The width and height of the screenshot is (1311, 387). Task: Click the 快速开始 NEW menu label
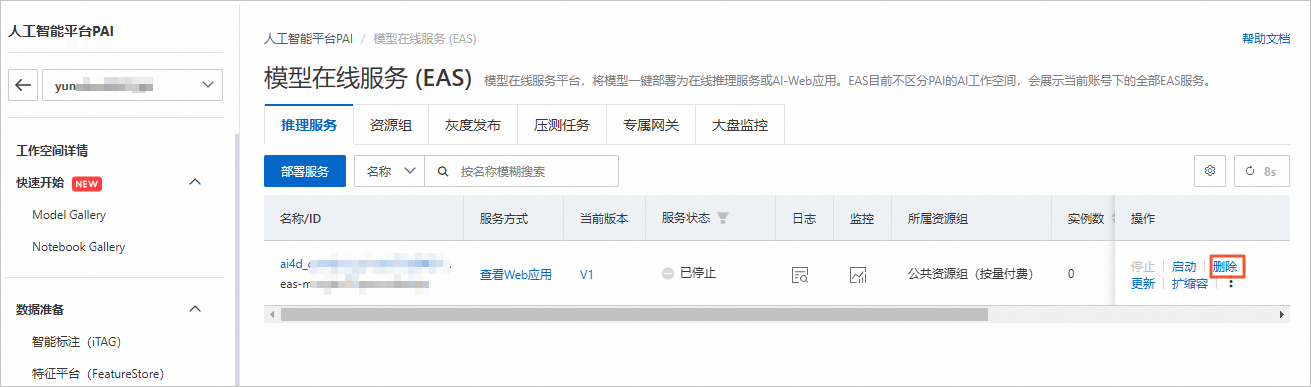pyautogui.click(x=59, y=182)
